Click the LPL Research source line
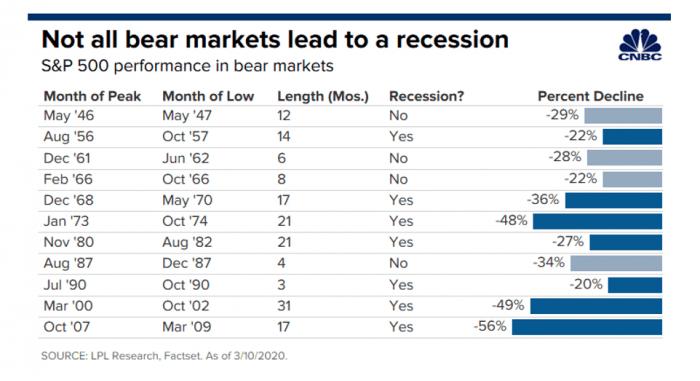The height and width of the screenshot is (381, 700). click(x=164, y=356)
